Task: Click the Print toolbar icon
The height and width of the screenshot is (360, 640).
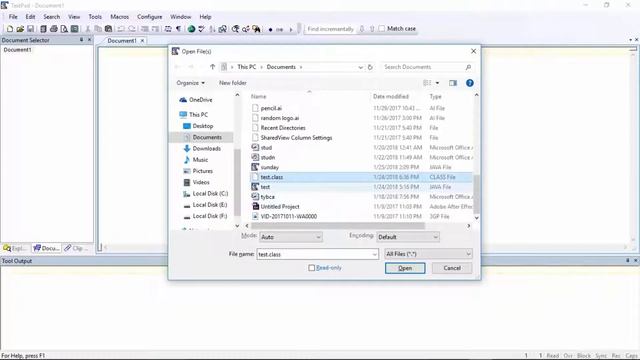Action: point(53,29)
